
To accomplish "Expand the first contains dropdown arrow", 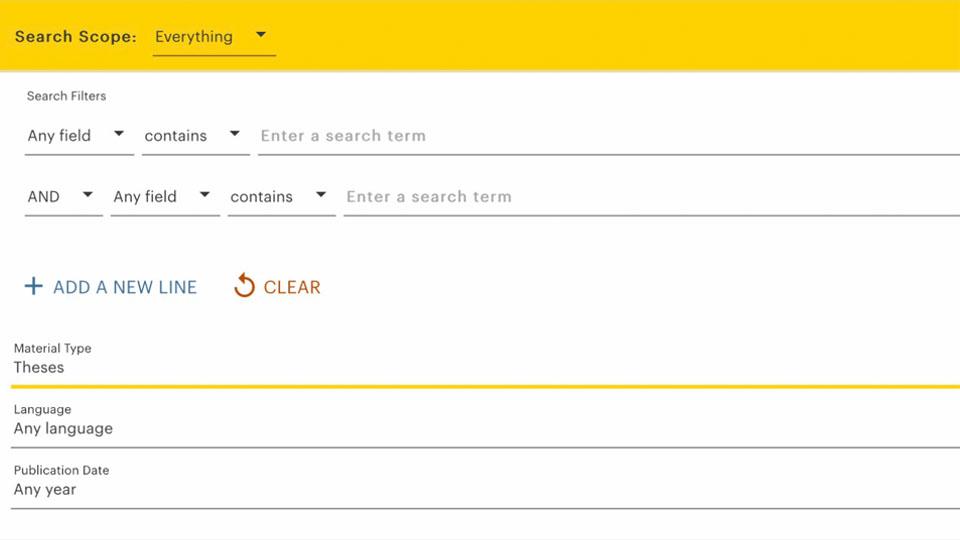I will tap(235, 134).
